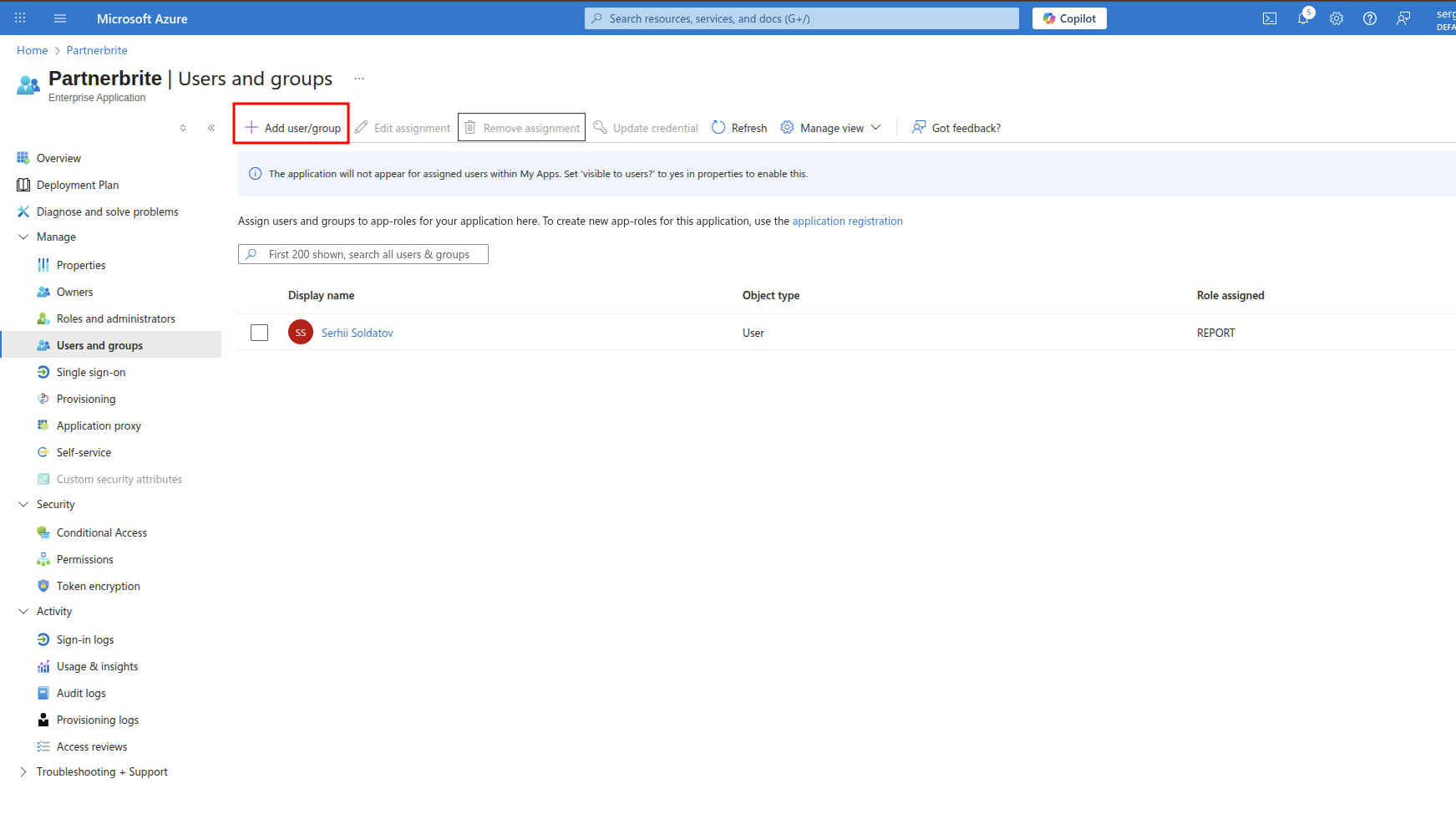Select Users and groups in the sidebar
Screen dimensions: 1456x835
[111, 345]
